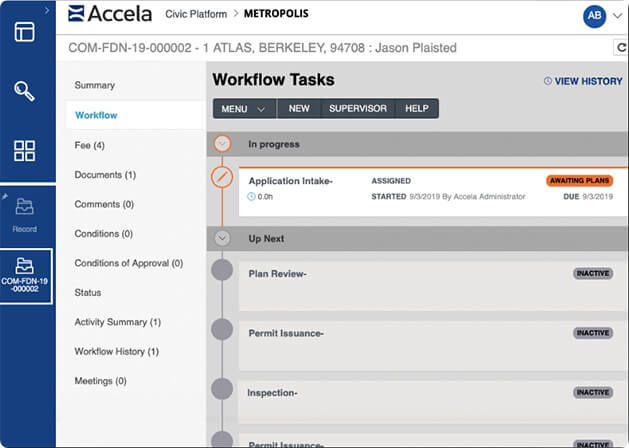
Task: Expand the sidebar with top chevron arrow
Action: [x=46, y=7]
